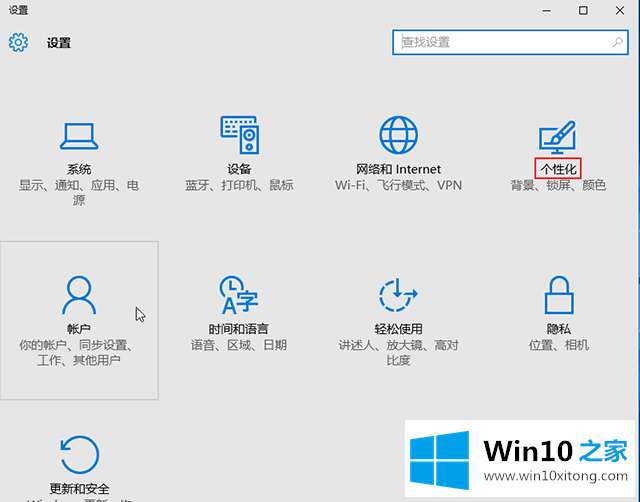Select the 更新和安全 category title

[x=80, y=489]
